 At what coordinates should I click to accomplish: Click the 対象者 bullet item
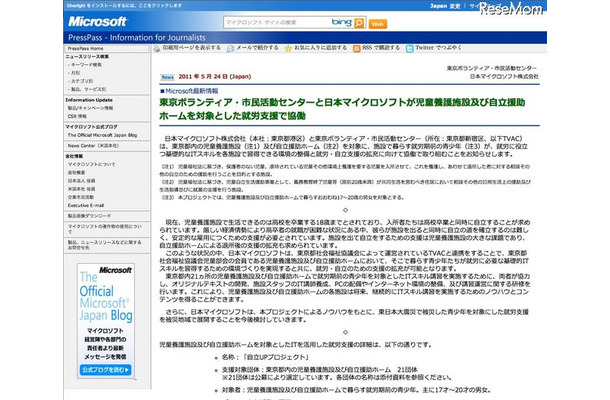tap(356, 390)
